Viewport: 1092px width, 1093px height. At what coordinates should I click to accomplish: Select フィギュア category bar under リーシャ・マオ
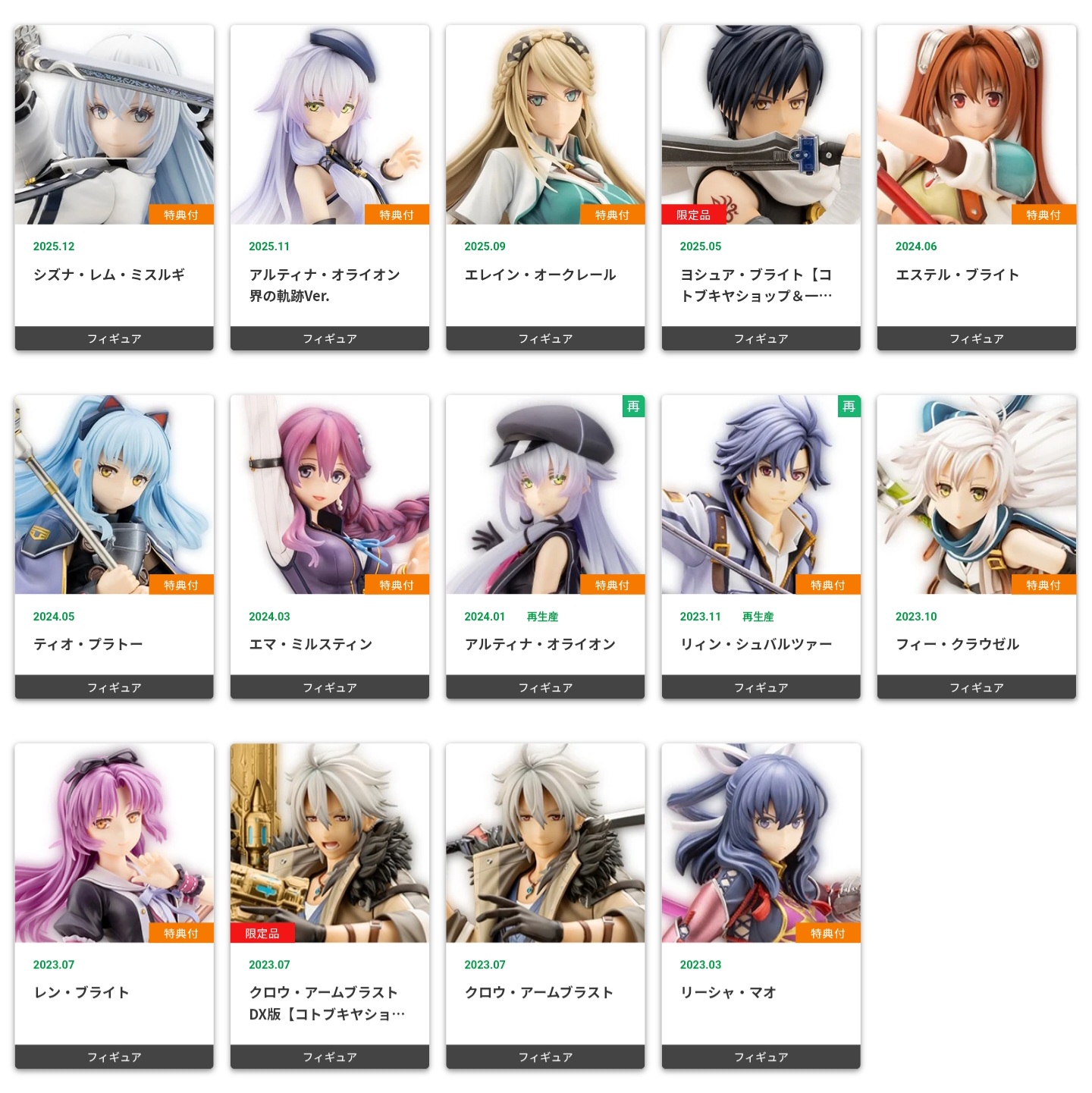point(761,1057)
